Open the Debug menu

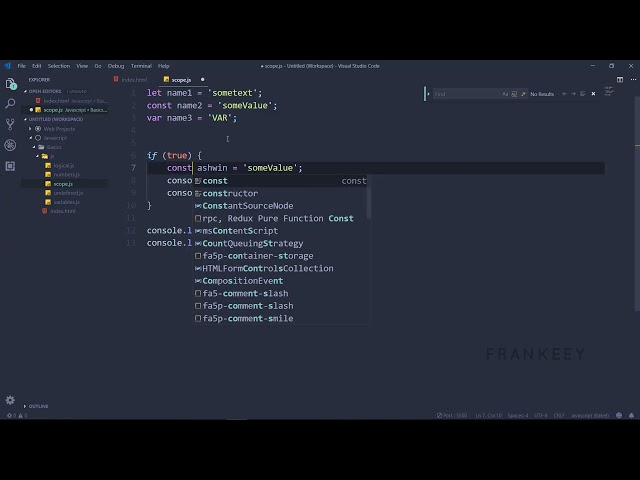pyautogui.click(x=116, y=66)
